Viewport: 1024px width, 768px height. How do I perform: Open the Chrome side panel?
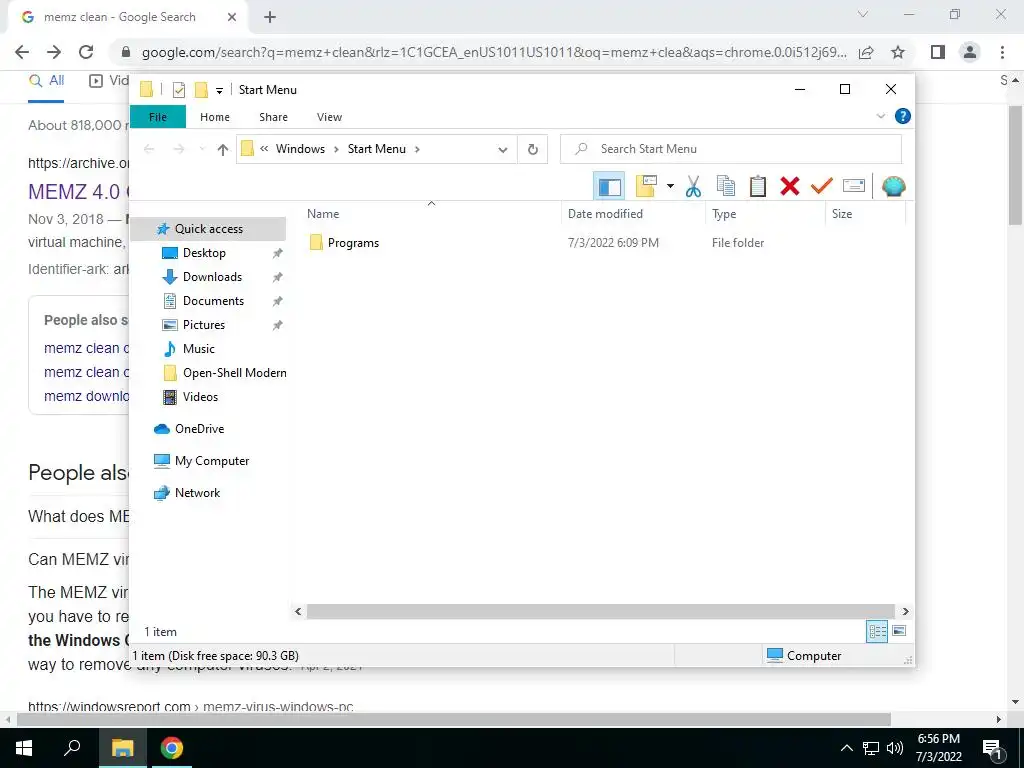938,52
